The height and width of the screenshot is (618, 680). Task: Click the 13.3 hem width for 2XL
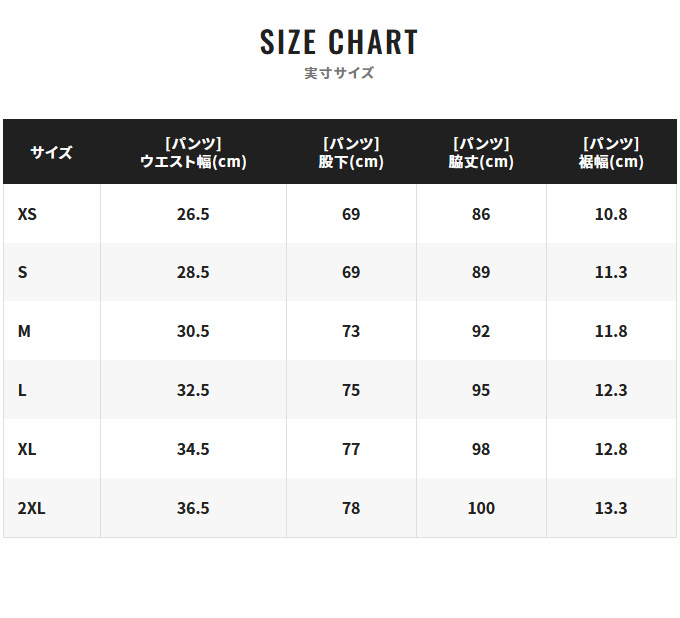(611, 508)
